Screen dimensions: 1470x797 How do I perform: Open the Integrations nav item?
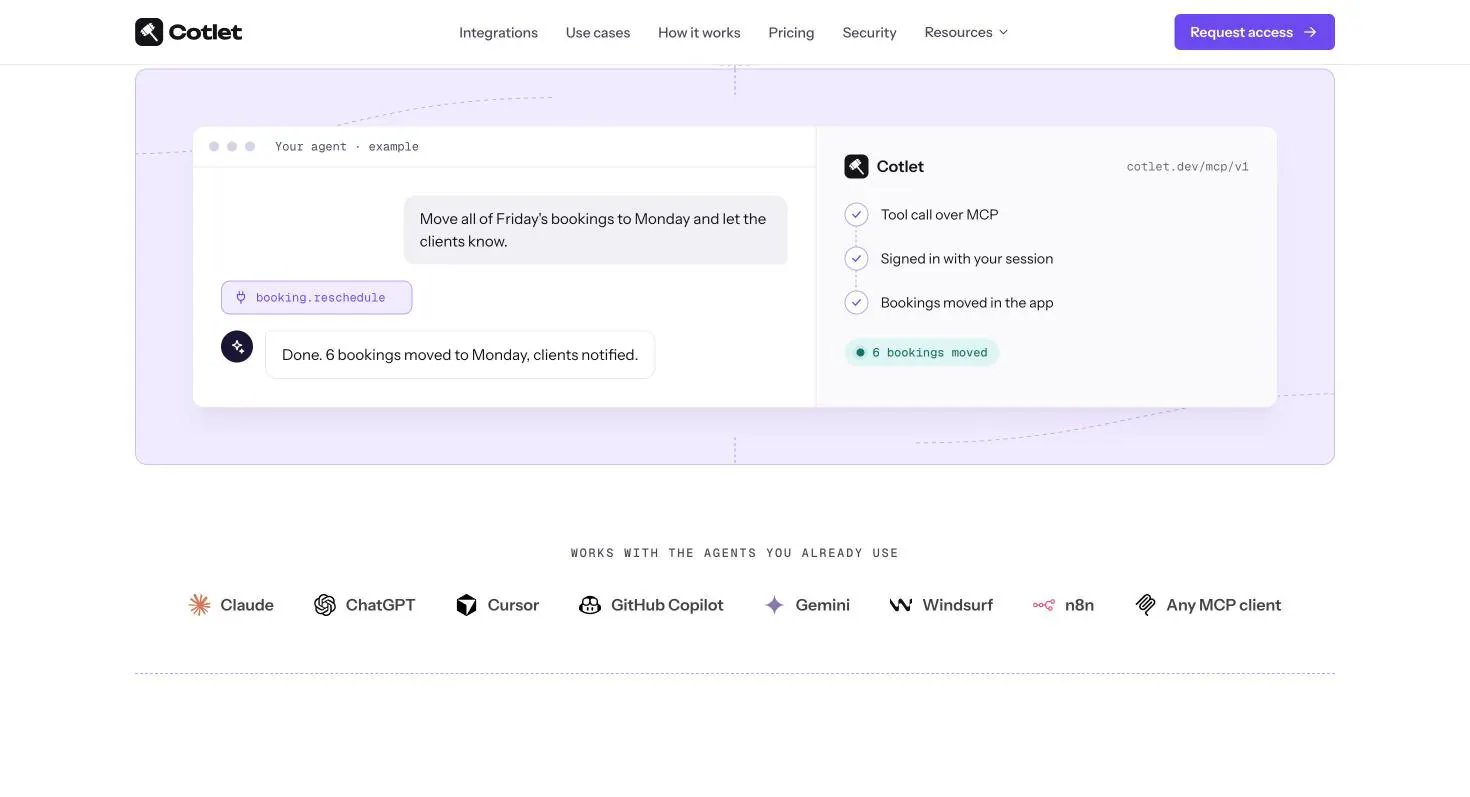click(x=498, y=33)
